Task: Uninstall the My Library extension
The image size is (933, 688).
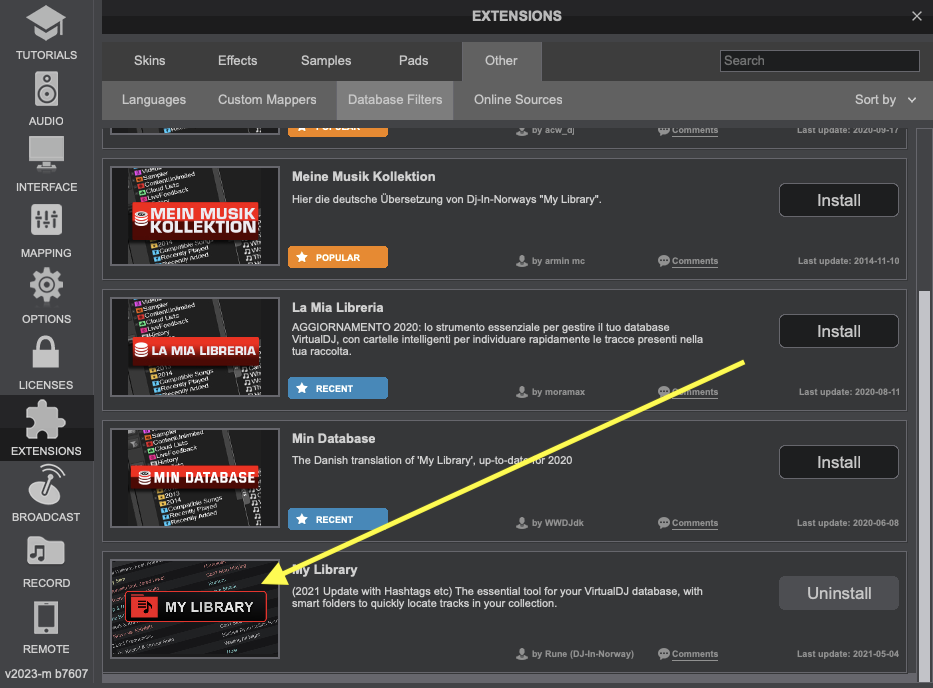Action: click(x=838, y=593)
